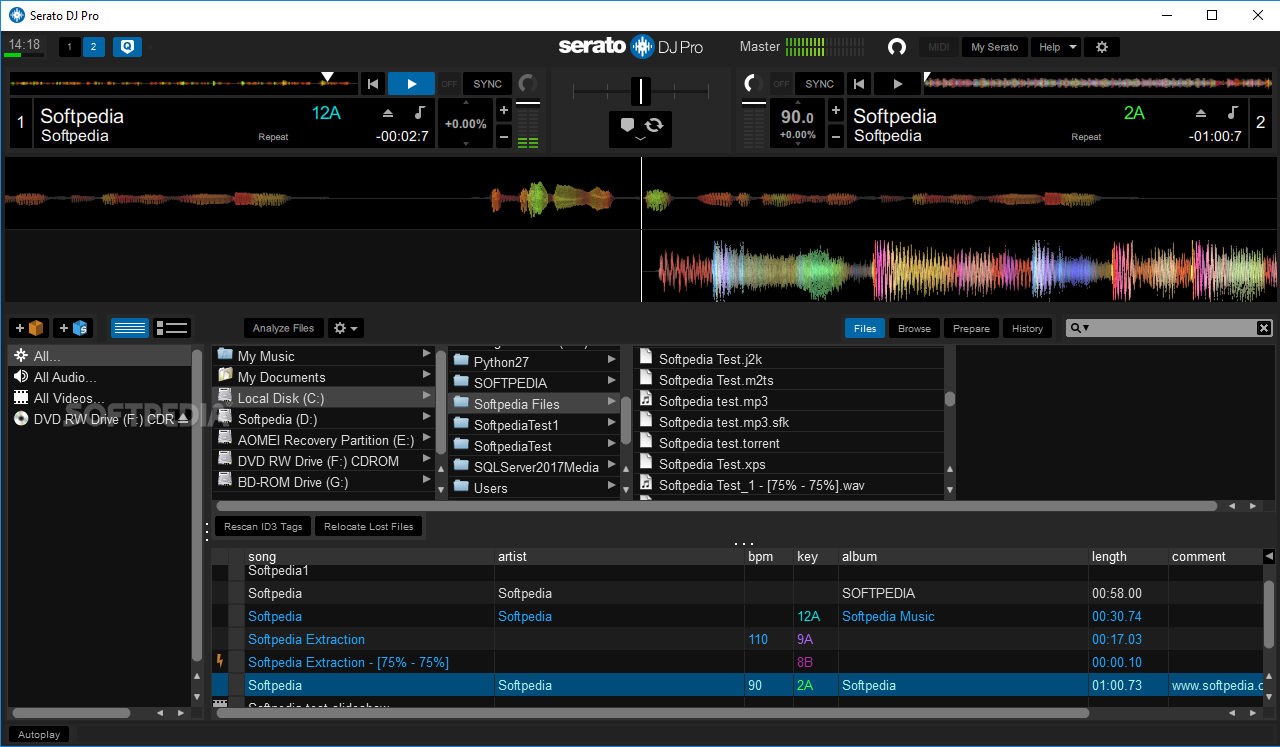Click deck 2 music note key icon
Image resolution: width=1280 pixels, height=747 pixels.
1232,113
